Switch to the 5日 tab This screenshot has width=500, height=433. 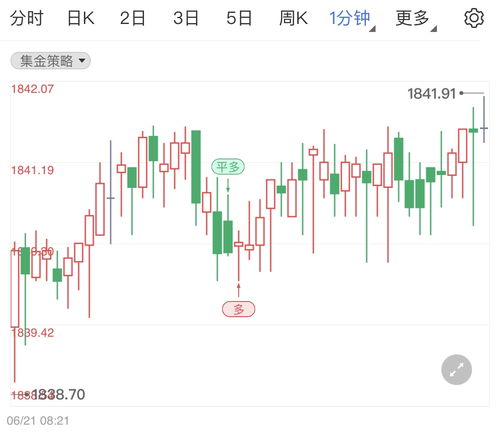(239, 18)
